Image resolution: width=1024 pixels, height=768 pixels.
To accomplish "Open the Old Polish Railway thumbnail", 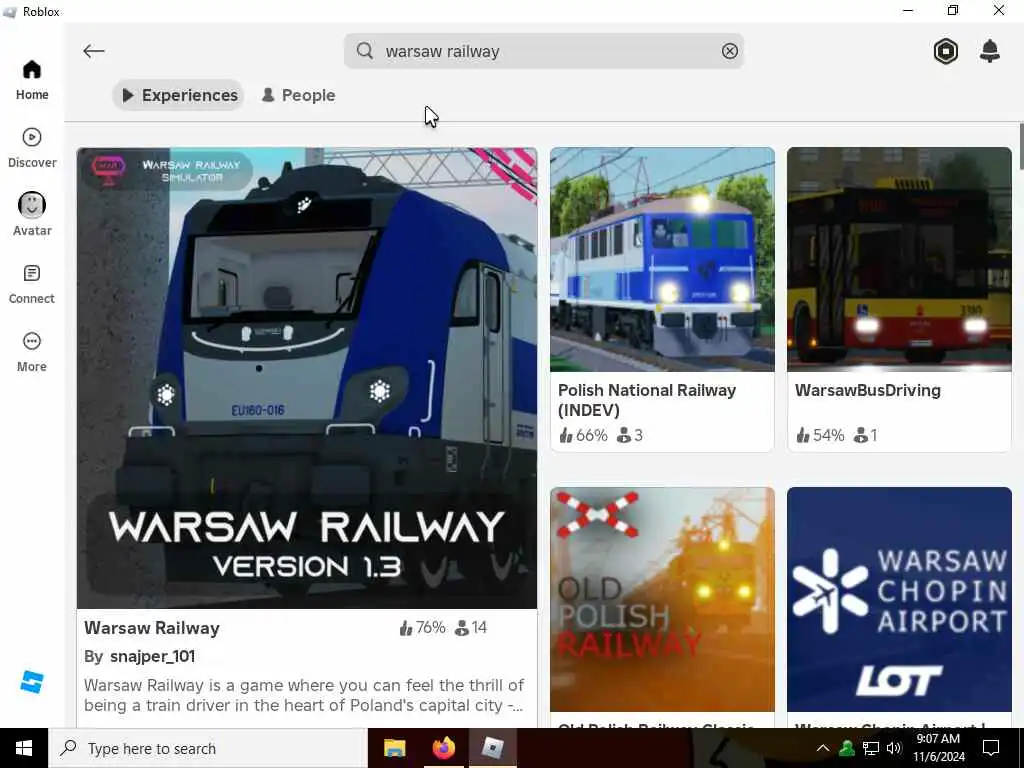I will tap(662, 600).
